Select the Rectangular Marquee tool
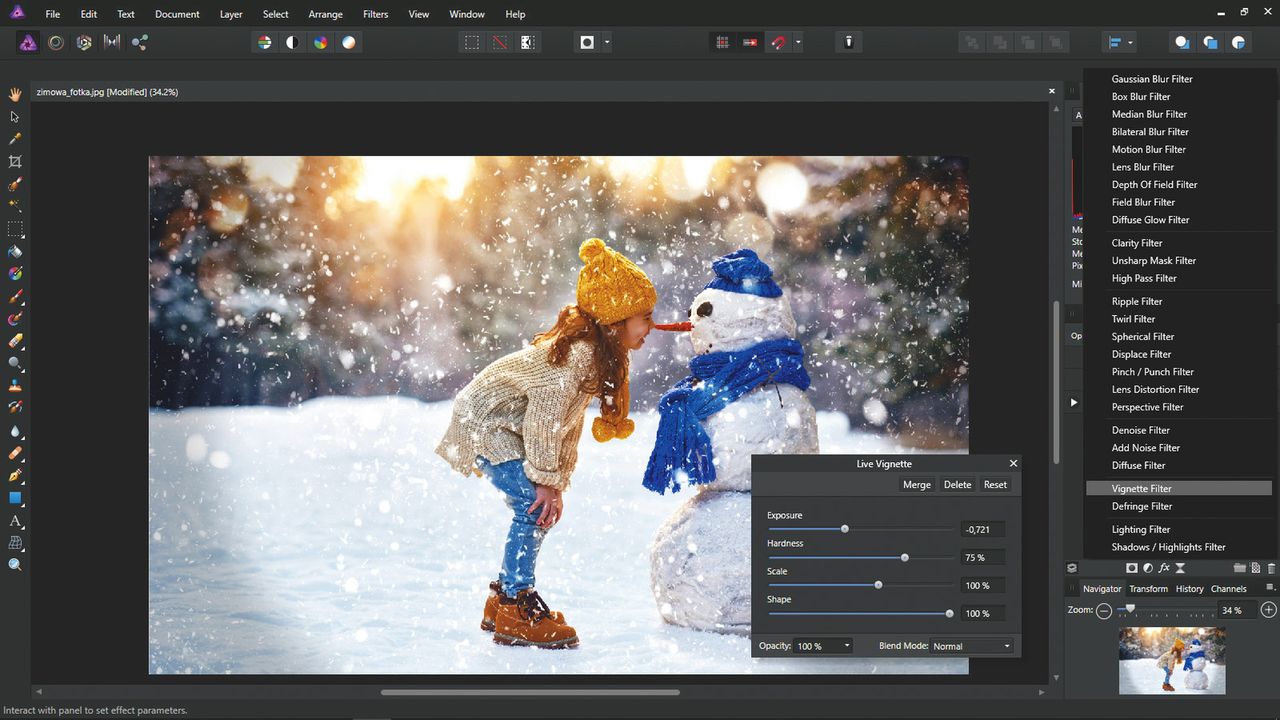 (15, 229)
